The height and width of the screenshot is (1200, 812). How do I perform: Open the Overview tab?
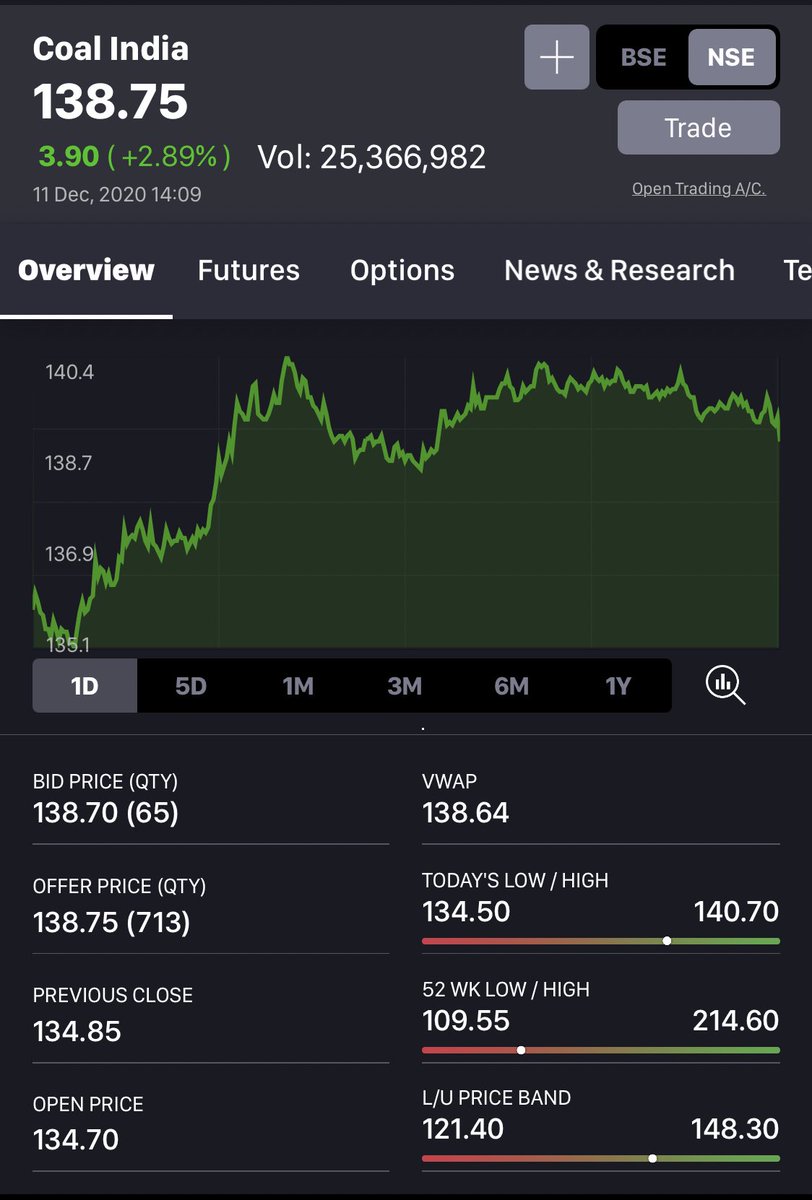(86, 270)
